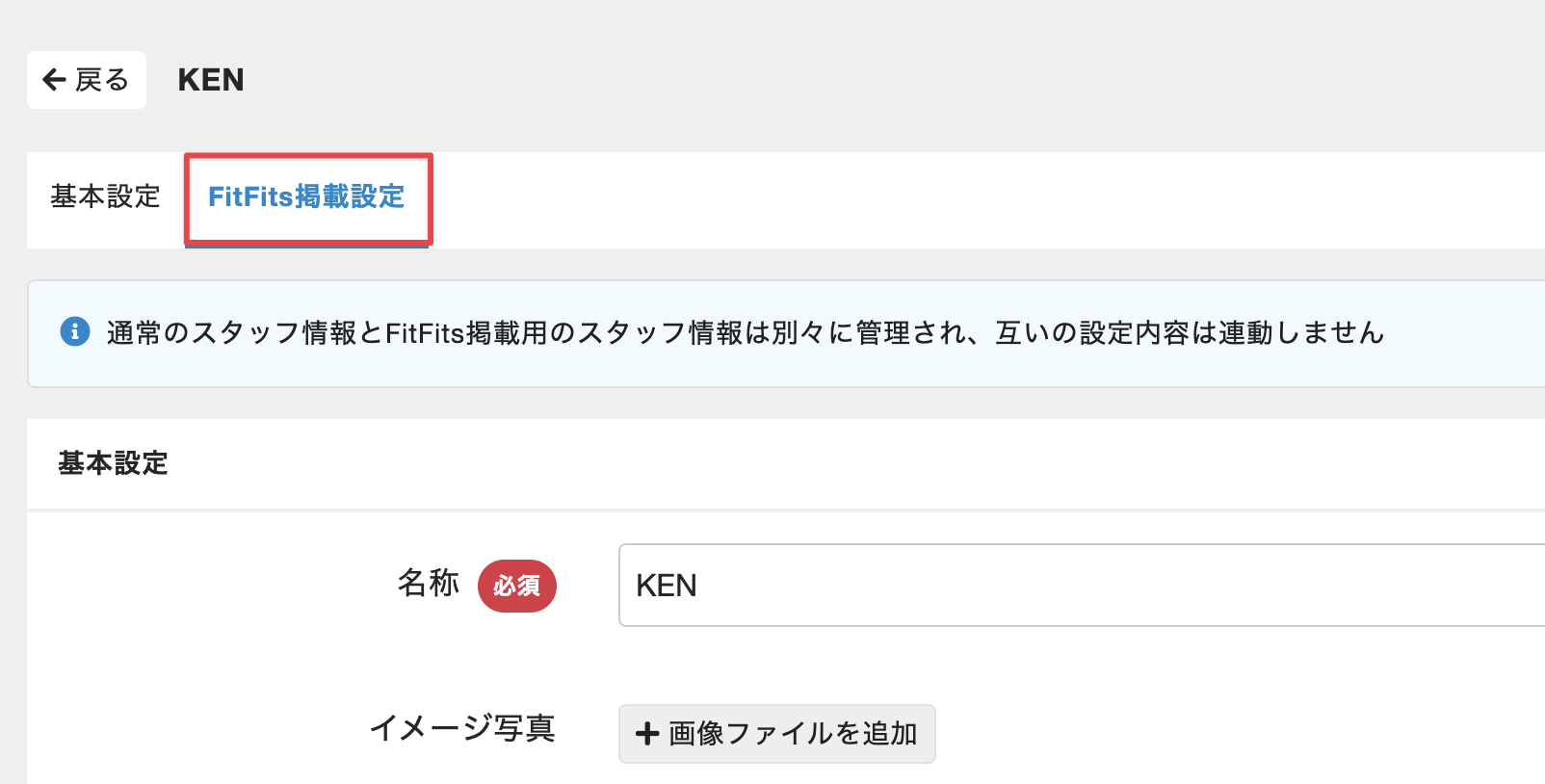
Task: Click the blue underline beneath active tab
Action: (306, 247)
